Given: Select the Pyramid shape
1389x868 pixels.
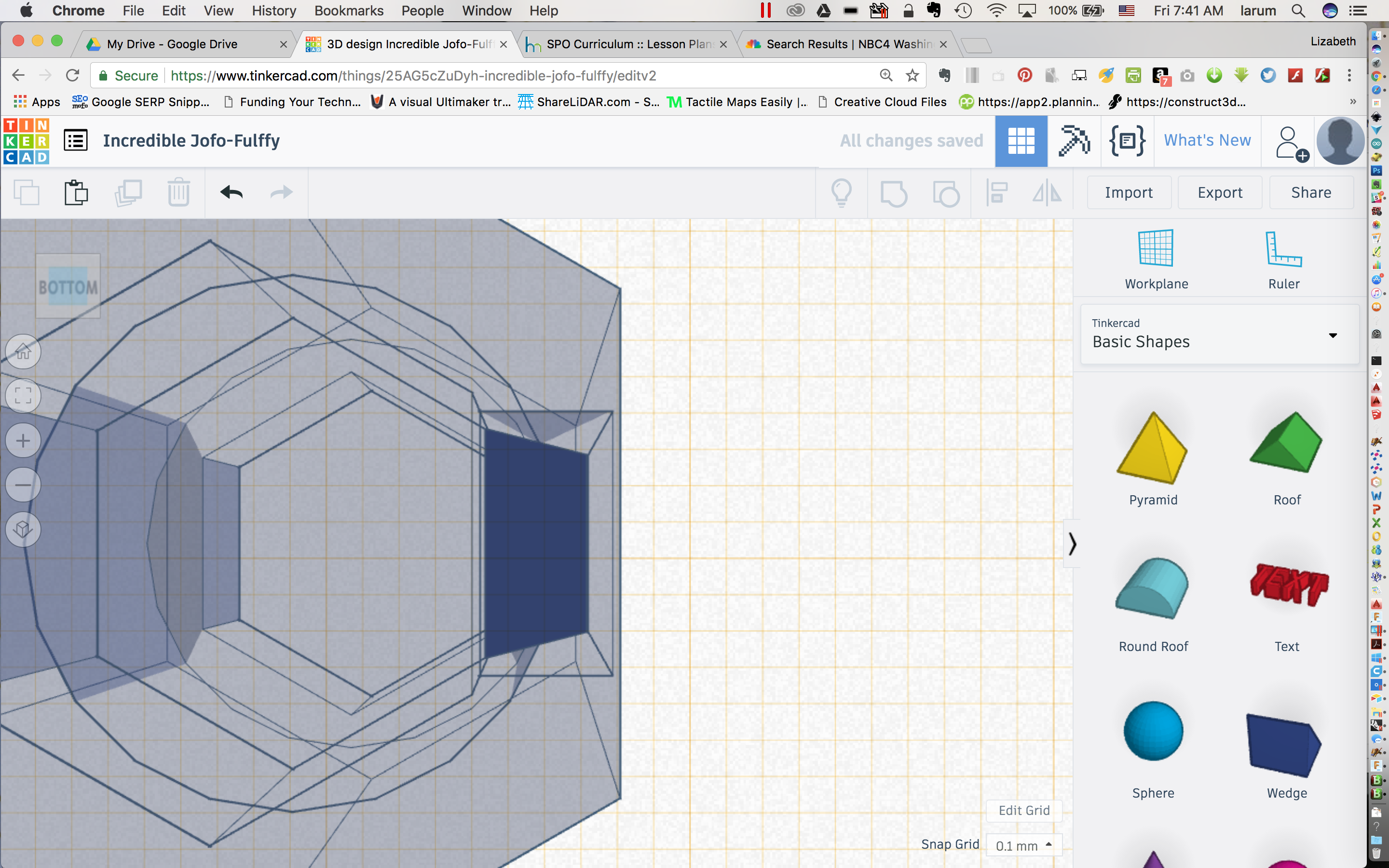Looking at the screenshot, I should tap(1153, 458).
